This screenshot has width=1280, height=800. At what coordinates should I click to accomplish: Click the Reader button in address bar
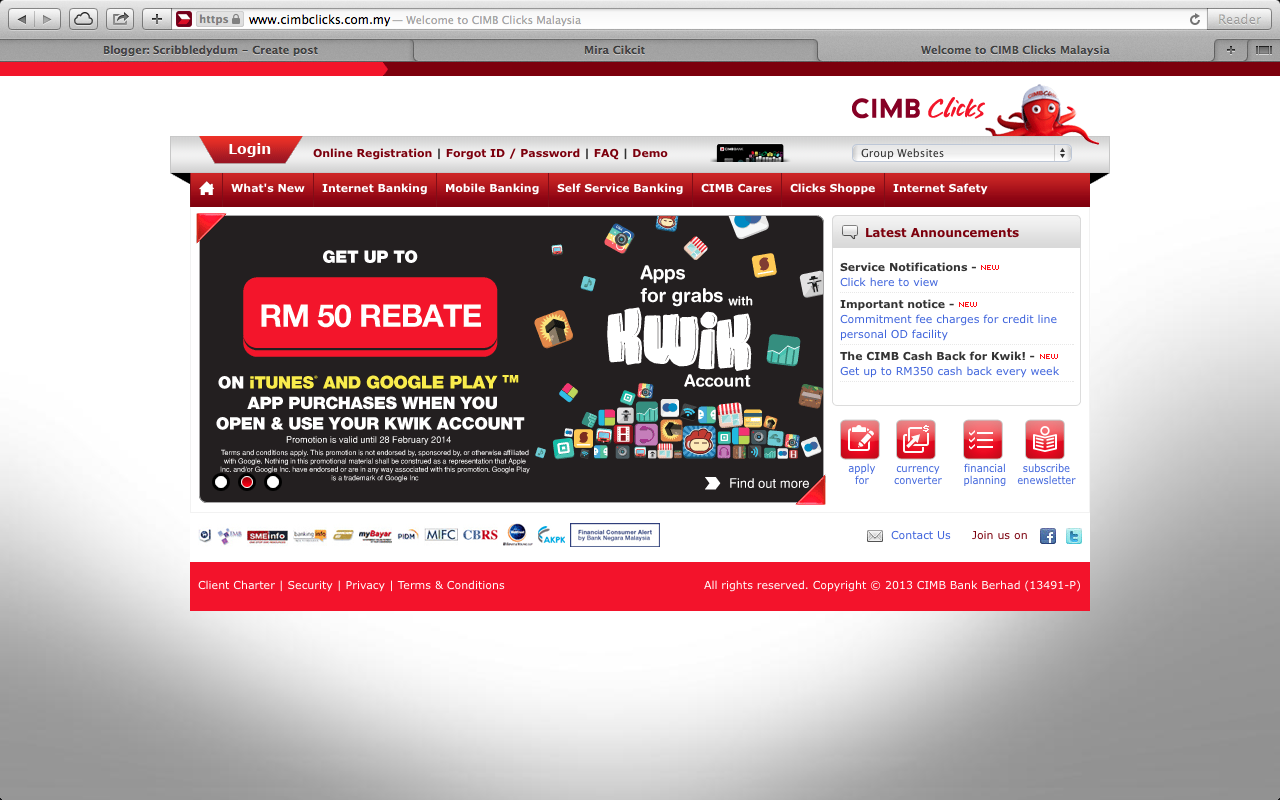1240,19
